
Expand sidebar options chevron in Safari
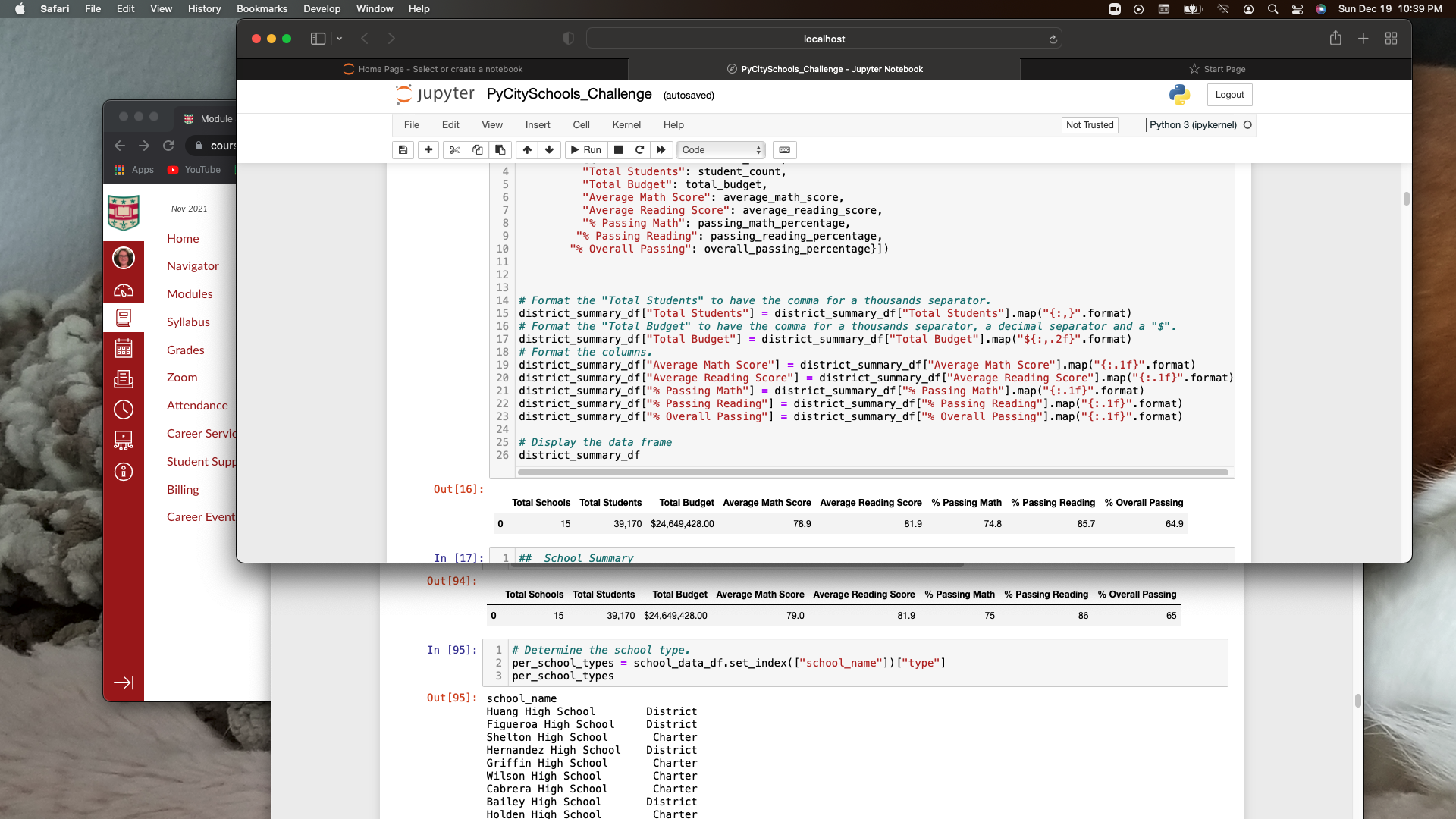pyautogui.click(x=339, y=39)
